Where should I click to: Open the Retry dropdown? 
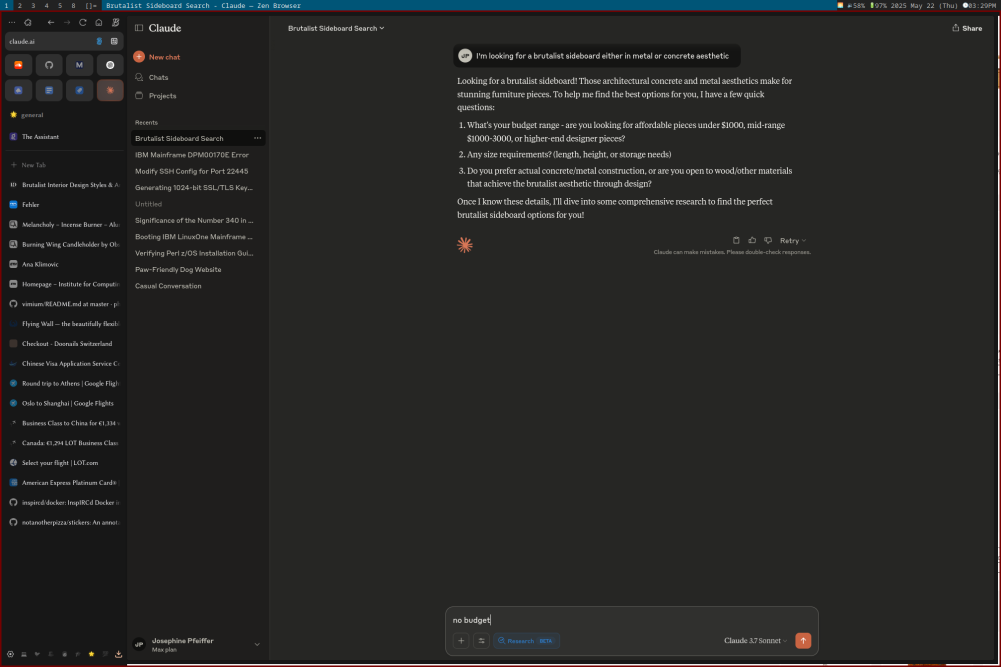pyautogui.click(x=792, y=240)
